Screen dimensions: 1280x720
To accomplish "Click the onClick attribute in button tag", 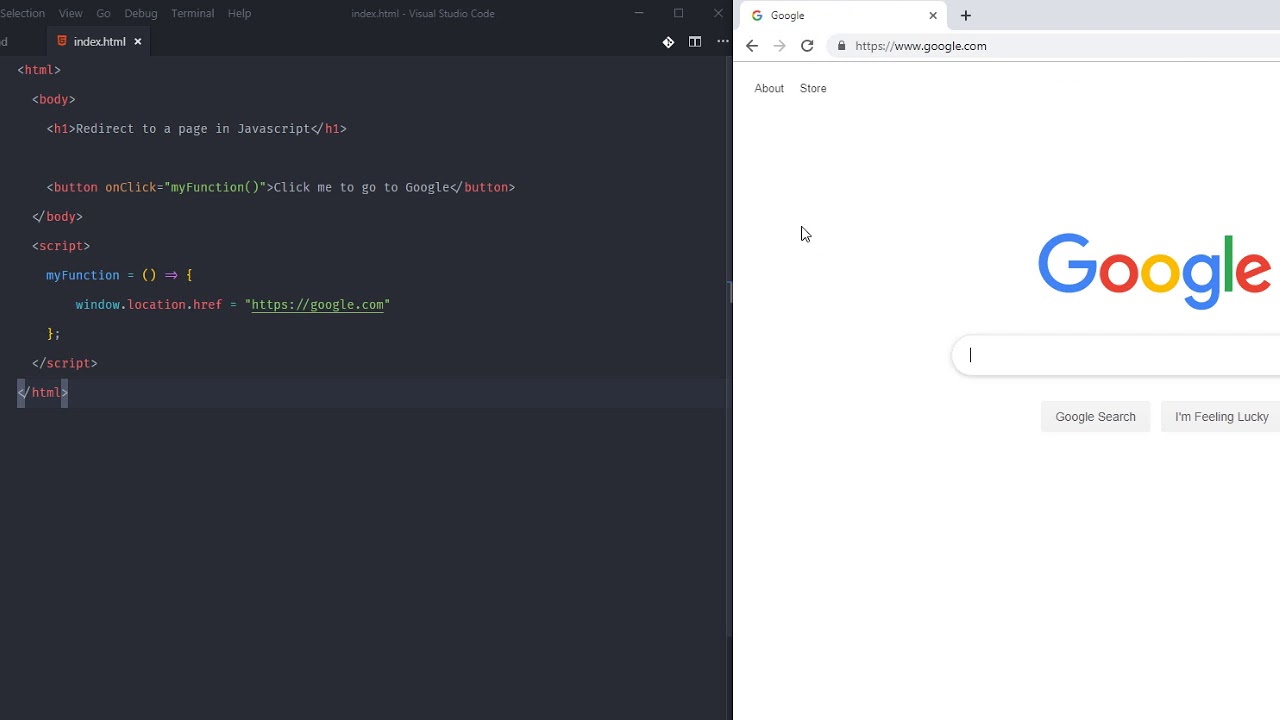I will pos(131,187).
